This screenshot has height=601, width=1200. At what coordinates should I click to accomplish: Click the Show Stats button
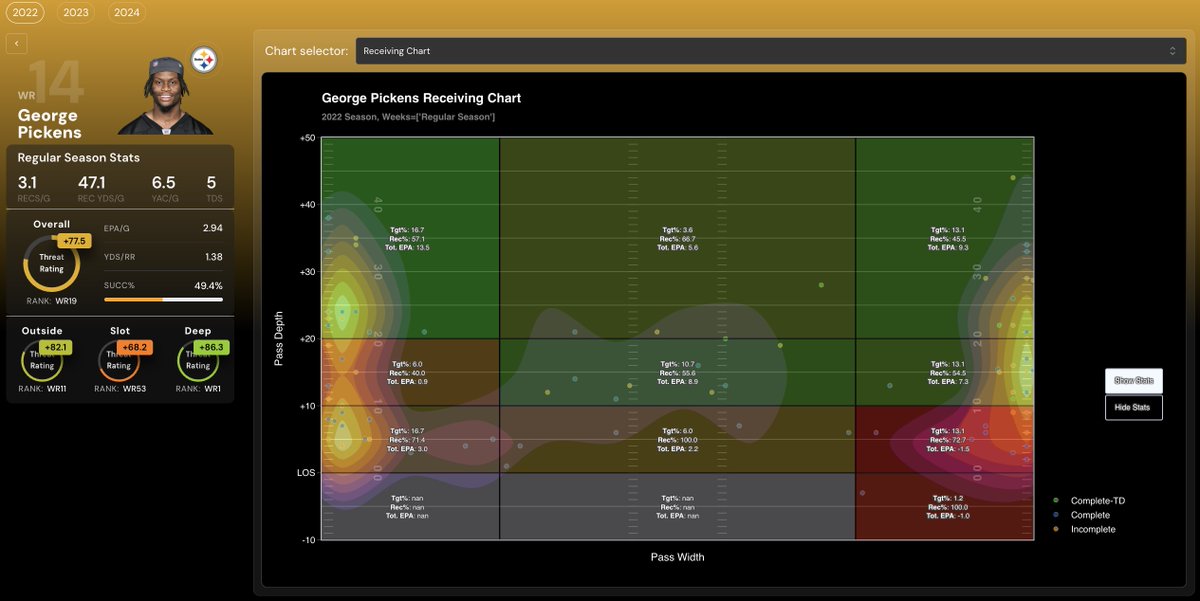[x=1134, y=381]
